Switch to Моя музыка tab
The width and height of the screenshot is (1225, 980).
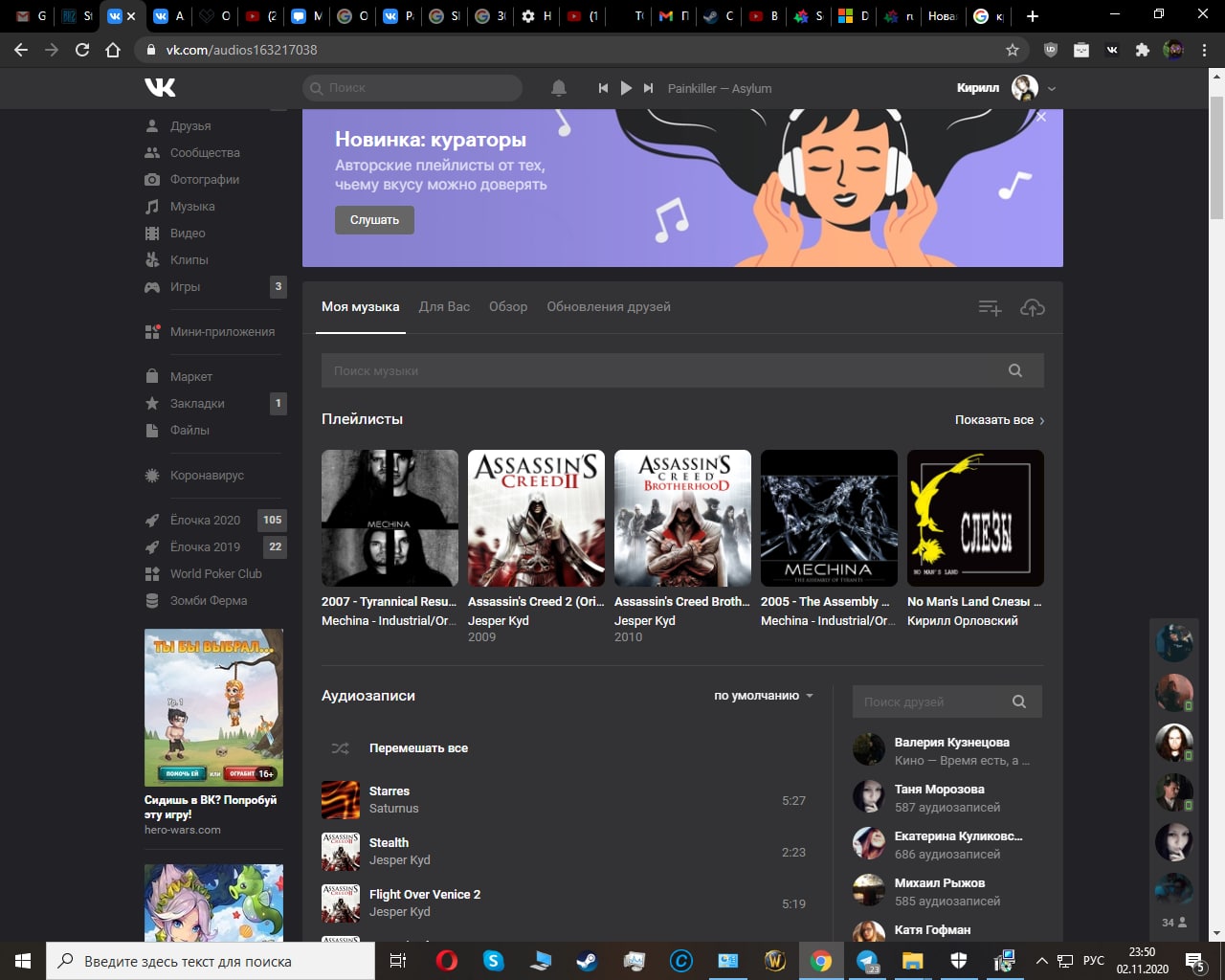tap(360, 307)
